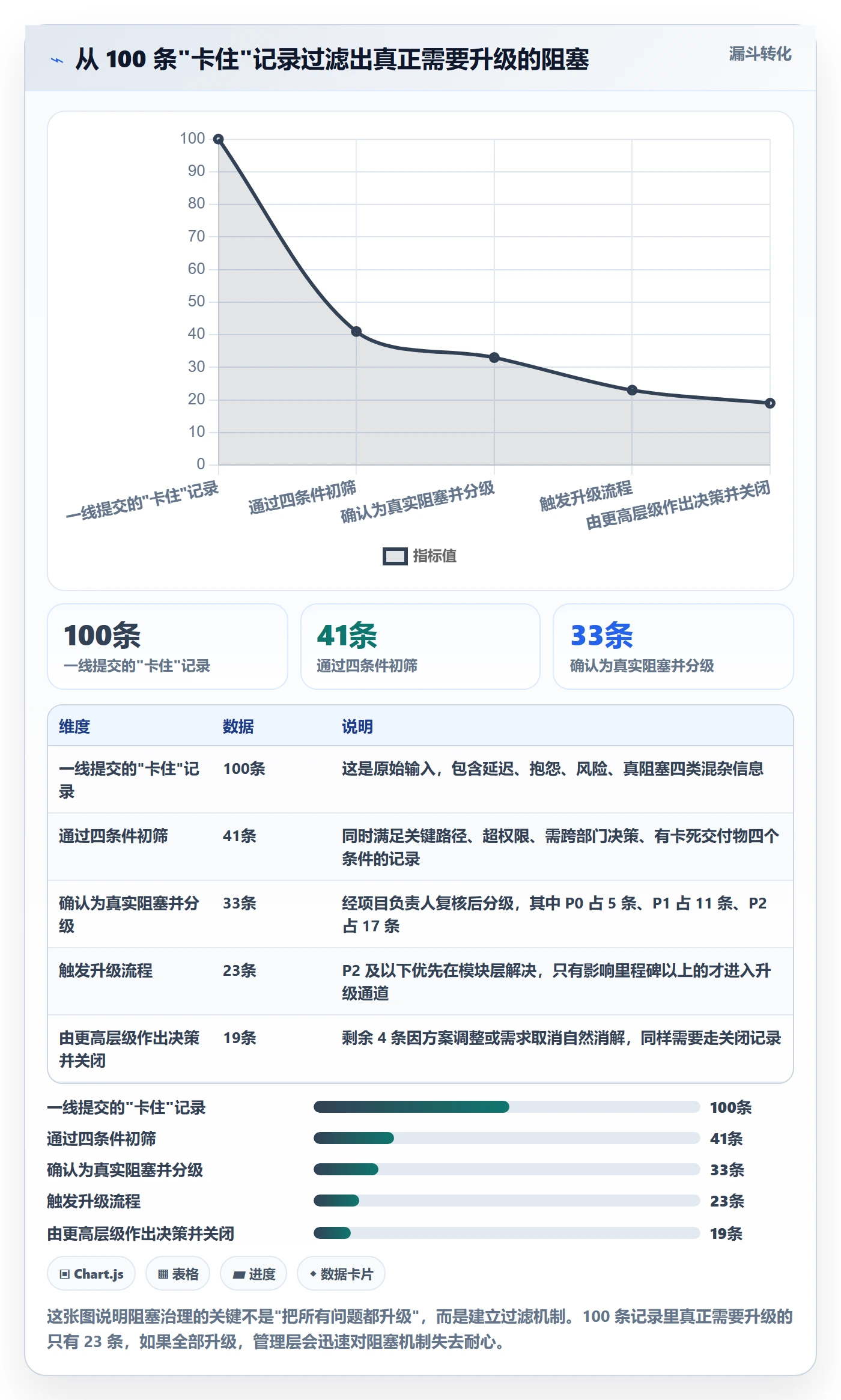Click the 指标值 legend label
The width and height of the screenshot is (841, 1400).
pos(435,556)
